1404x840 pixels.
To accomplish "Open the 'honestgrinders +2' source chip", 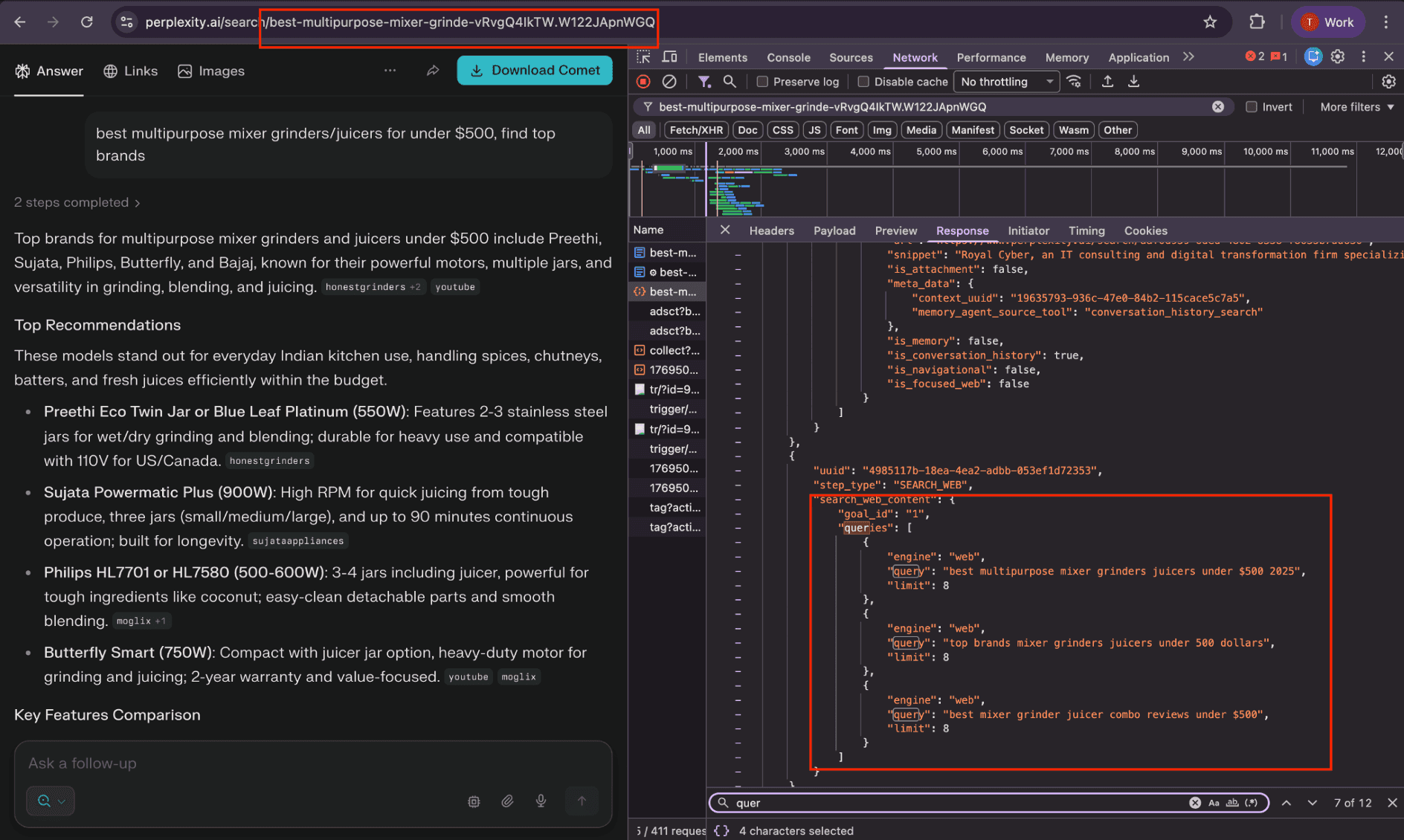I will (373, 287).
